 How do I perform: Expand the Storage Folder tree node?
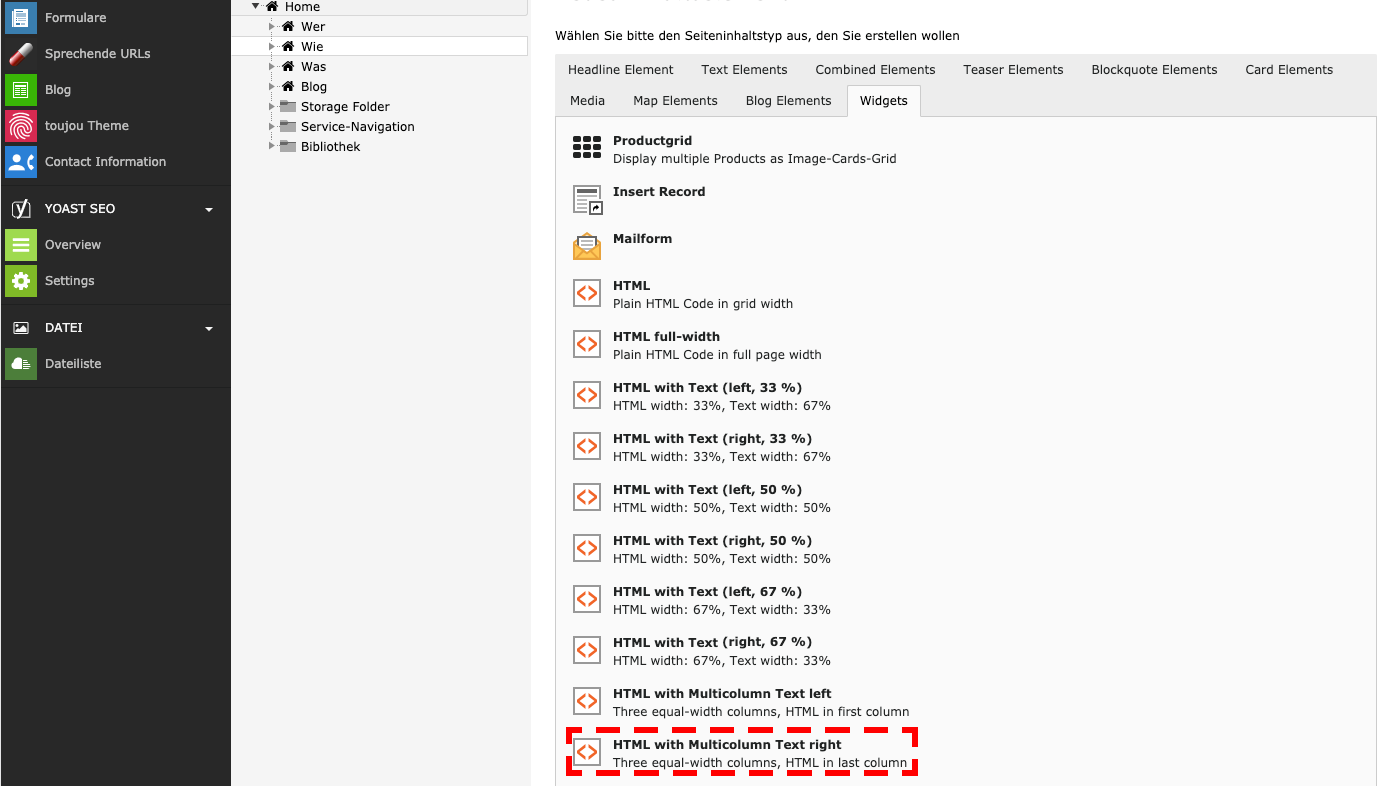(x=271, y=107)
